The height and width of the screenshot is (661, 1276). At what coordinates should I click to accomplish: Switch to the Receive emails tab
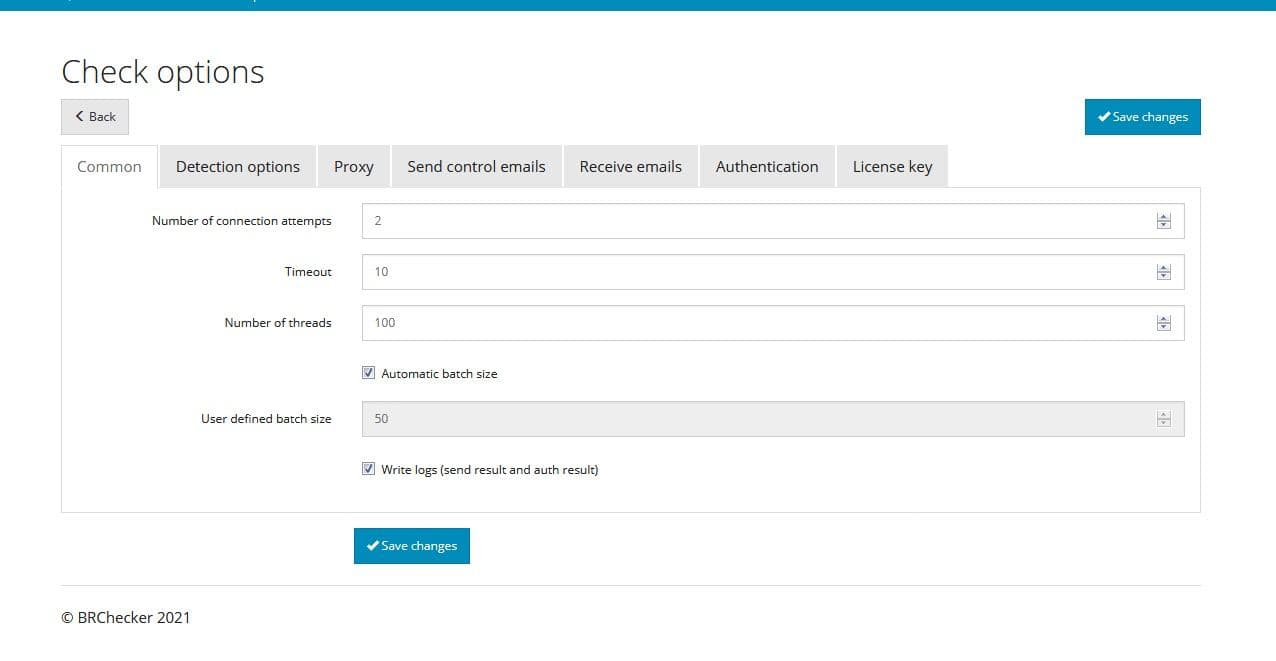[630, 166]
